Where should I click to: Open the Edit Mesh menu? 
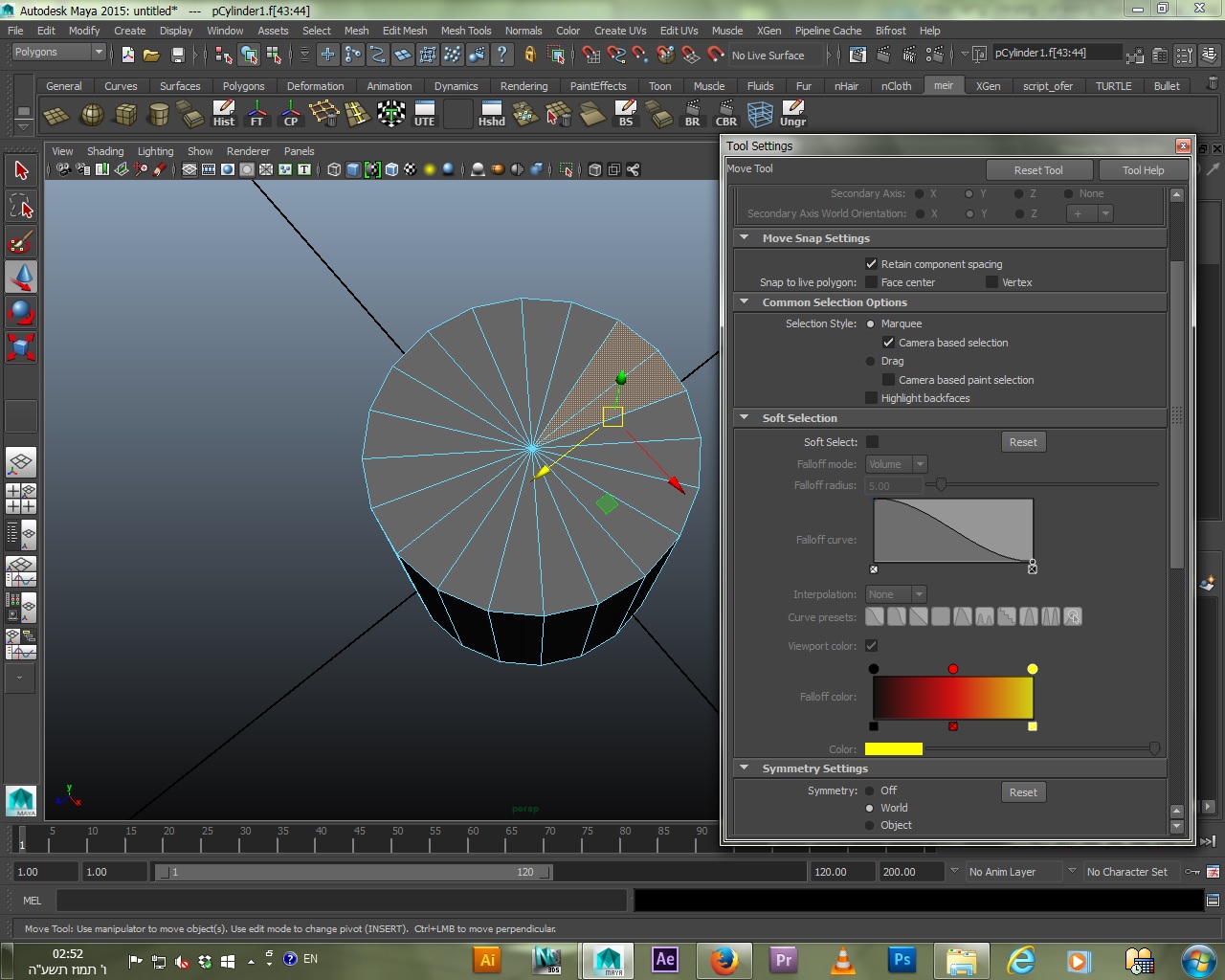coord(405,31)
